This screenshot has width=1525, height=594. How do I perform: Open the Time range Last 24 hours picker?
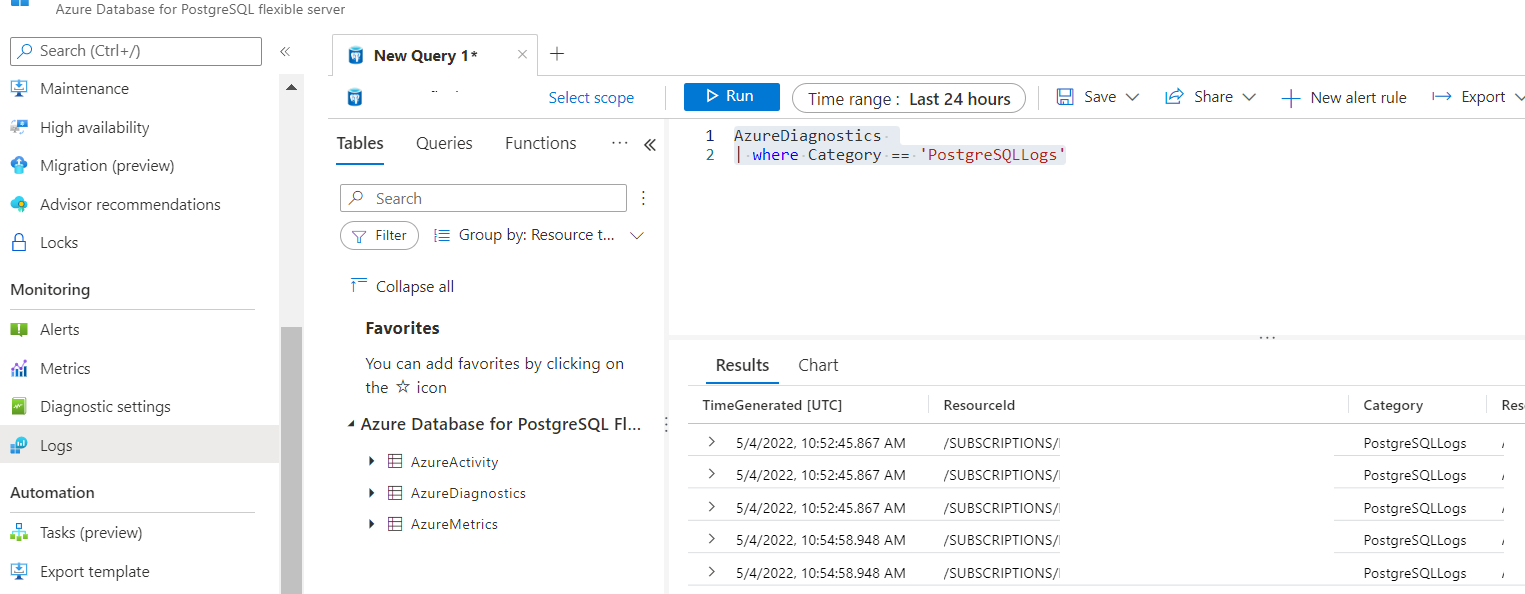[909, 98]
